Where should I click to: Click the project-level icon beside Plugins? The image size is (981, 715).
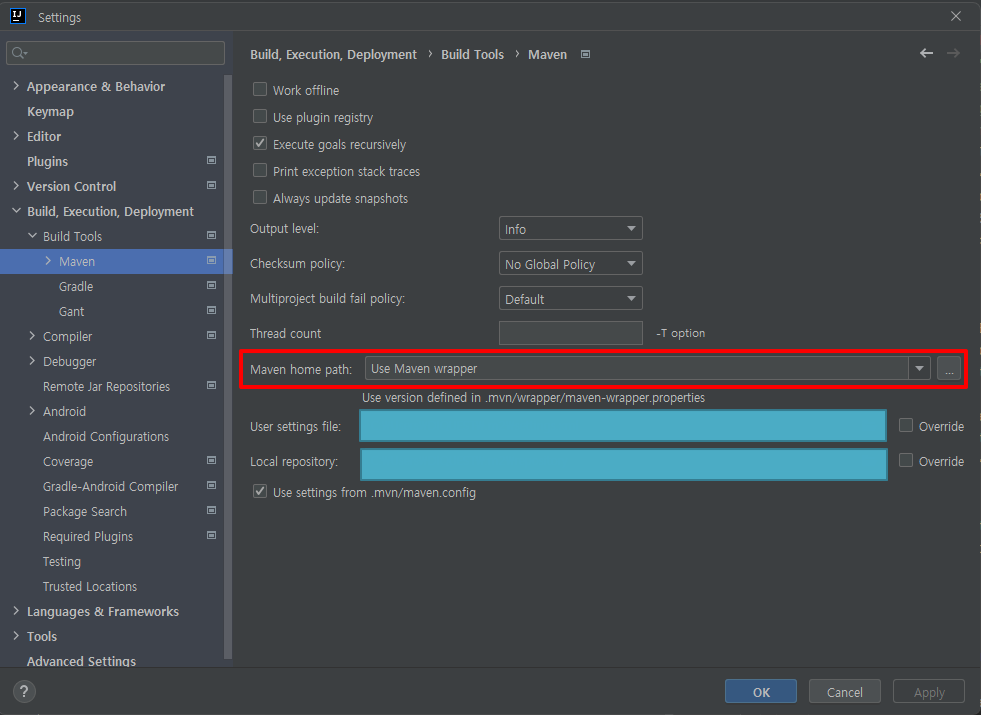click(211, 161)
